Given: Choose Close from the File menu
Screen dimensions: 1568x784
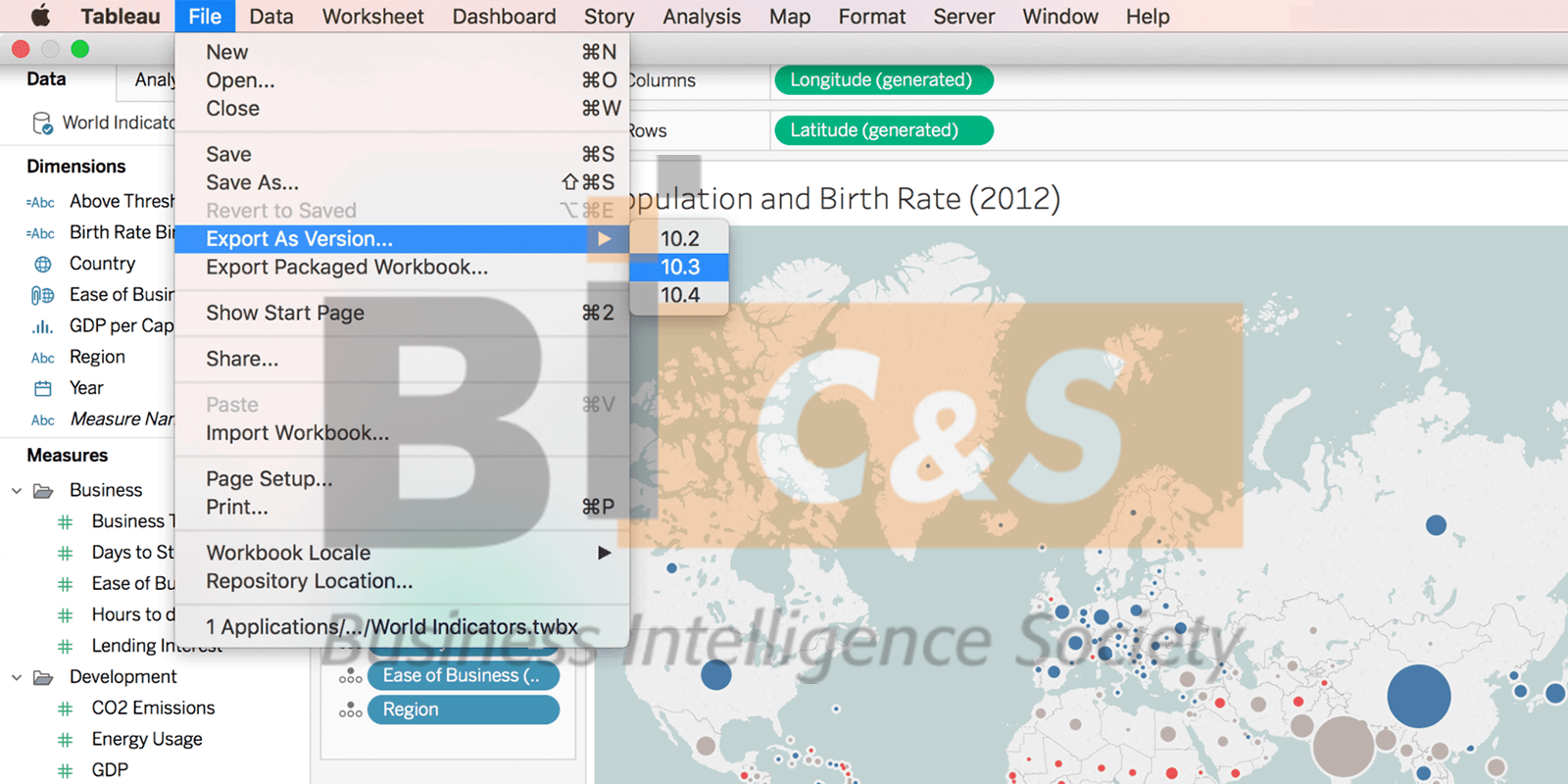Looking at the screenshot, I should click(402, 109).
